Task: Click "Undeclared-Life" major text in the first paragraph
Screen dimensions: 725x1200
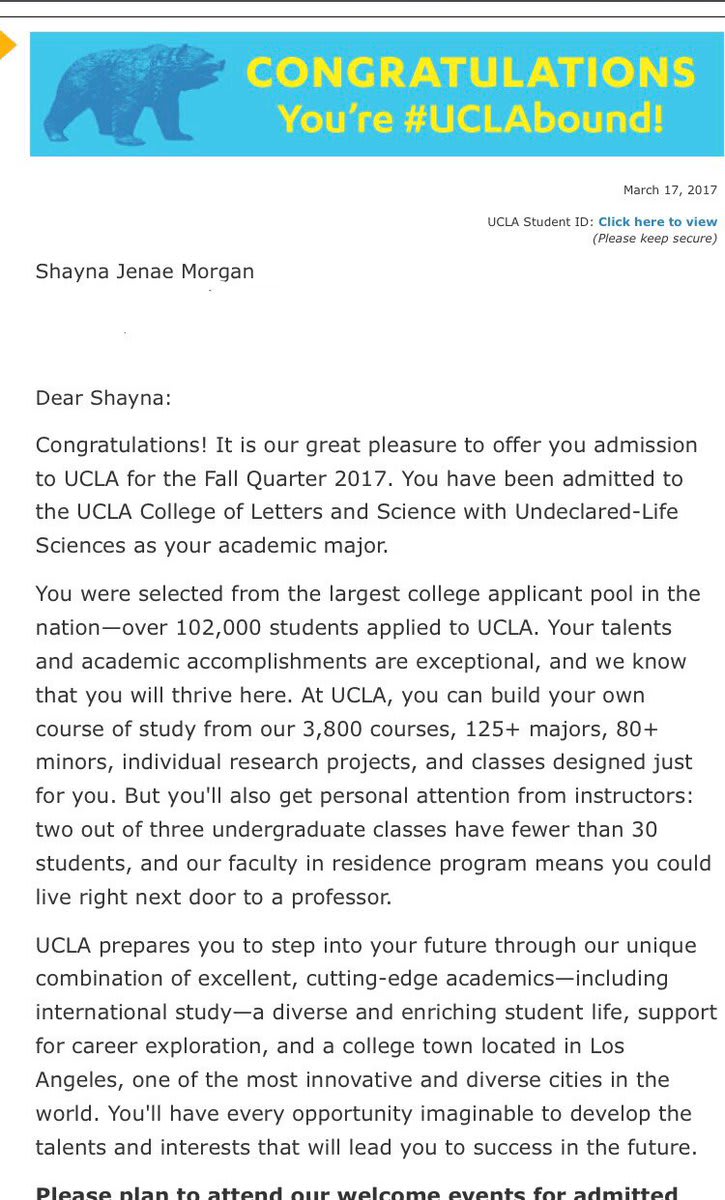Action: [x=596, y=512]
